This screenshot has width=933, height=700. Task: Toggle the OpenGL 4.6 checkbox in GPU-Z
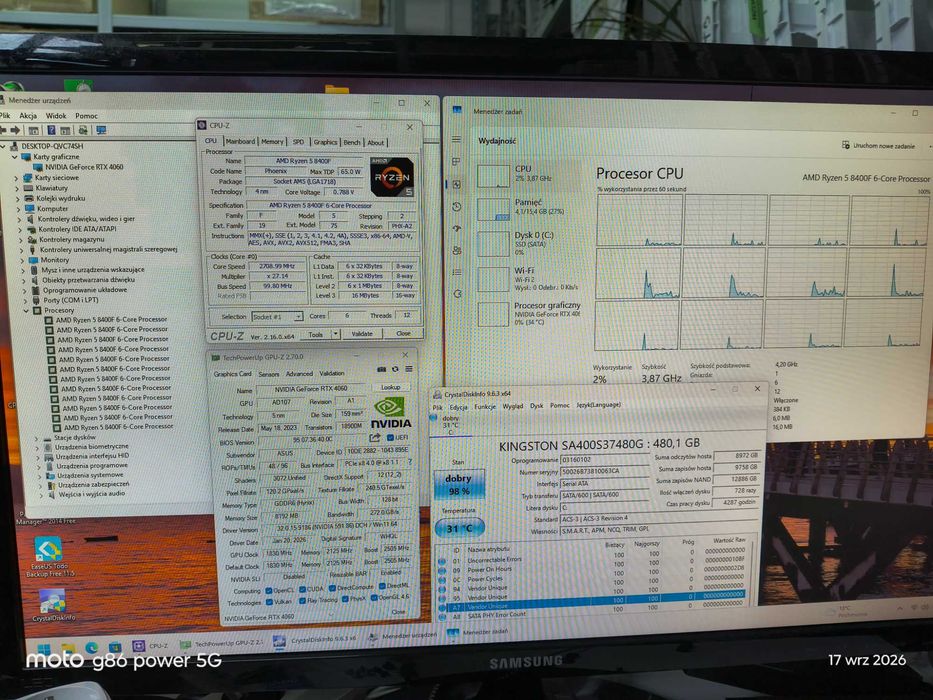[374, 598]
